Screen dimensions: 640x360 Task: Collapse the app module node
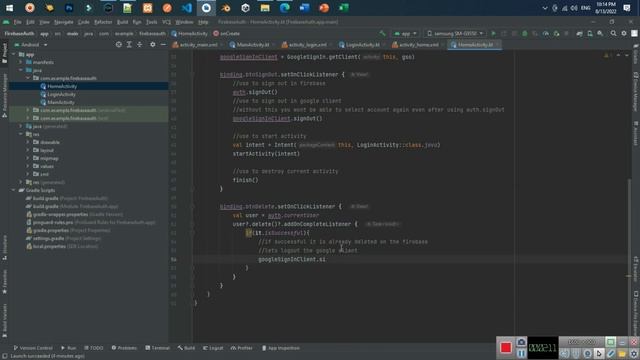13,54
